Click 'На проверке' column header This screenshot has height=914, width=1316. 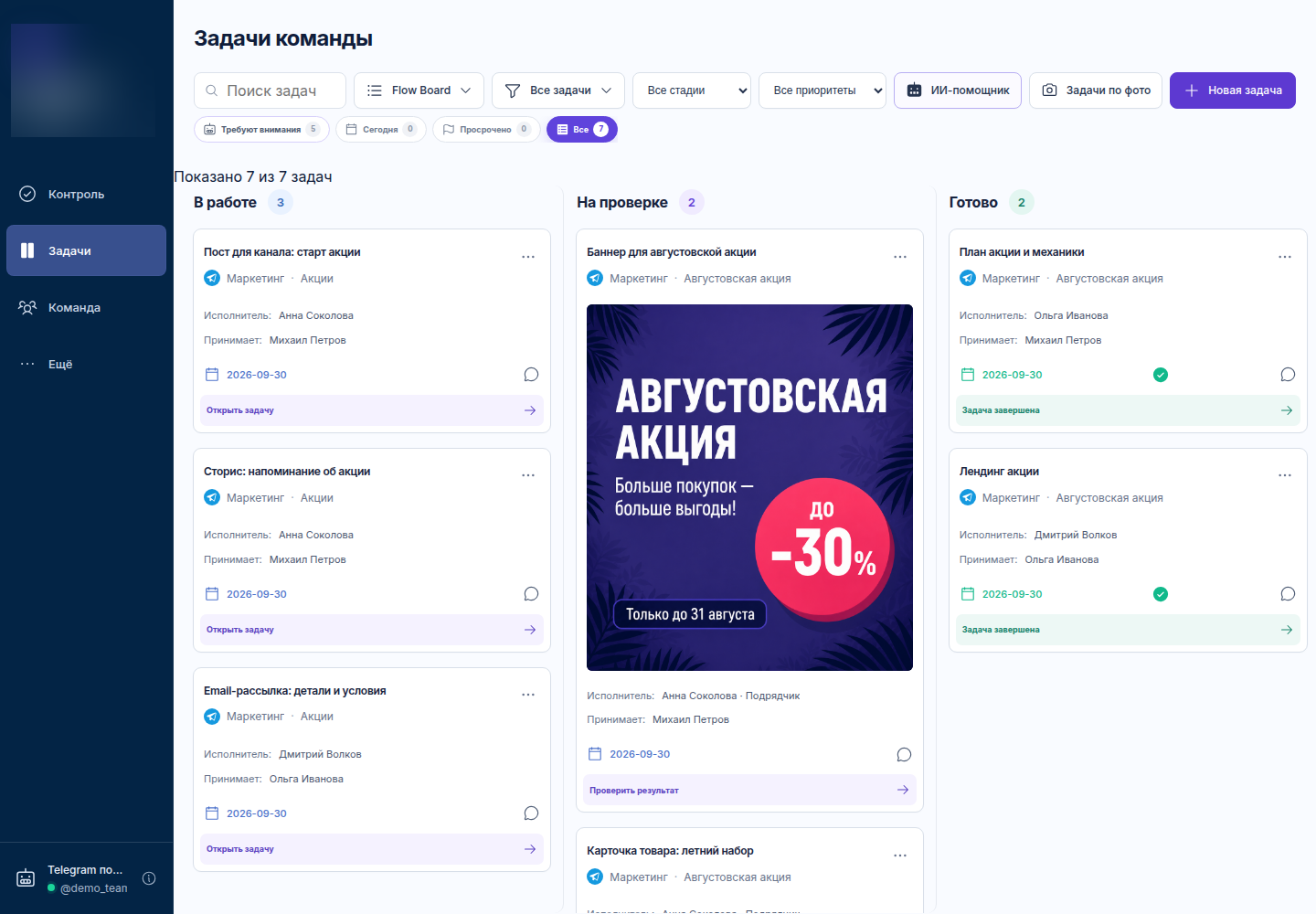coord(622,202)
